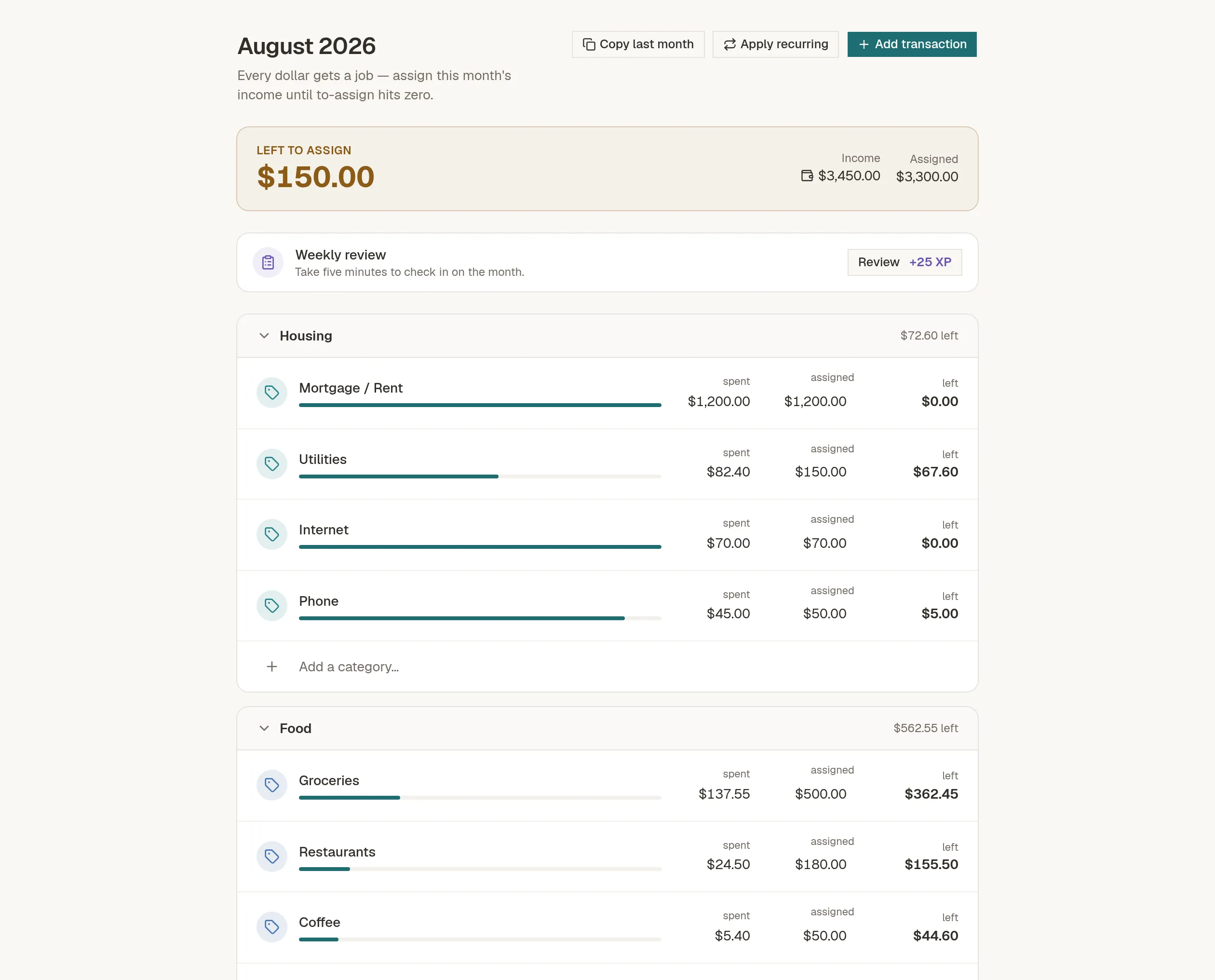
Task: Apply recurring transactions
Action: click(x=775, y=44)
